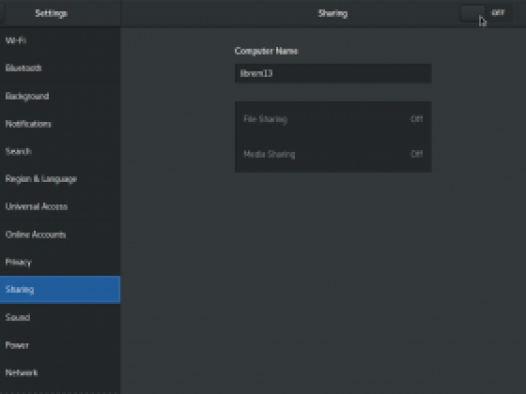Go to Notifications settings
Image resolution: width=526 pixels, height=394 pixels.
click(x=60, y=124)
